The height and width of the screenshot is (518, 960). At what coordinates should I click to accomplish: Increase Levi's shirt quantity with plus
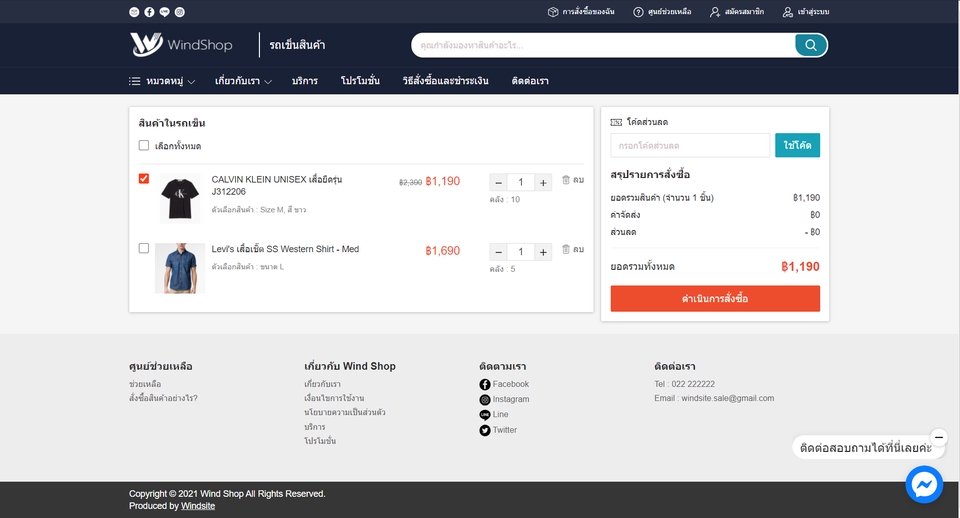tap(543, 252)
